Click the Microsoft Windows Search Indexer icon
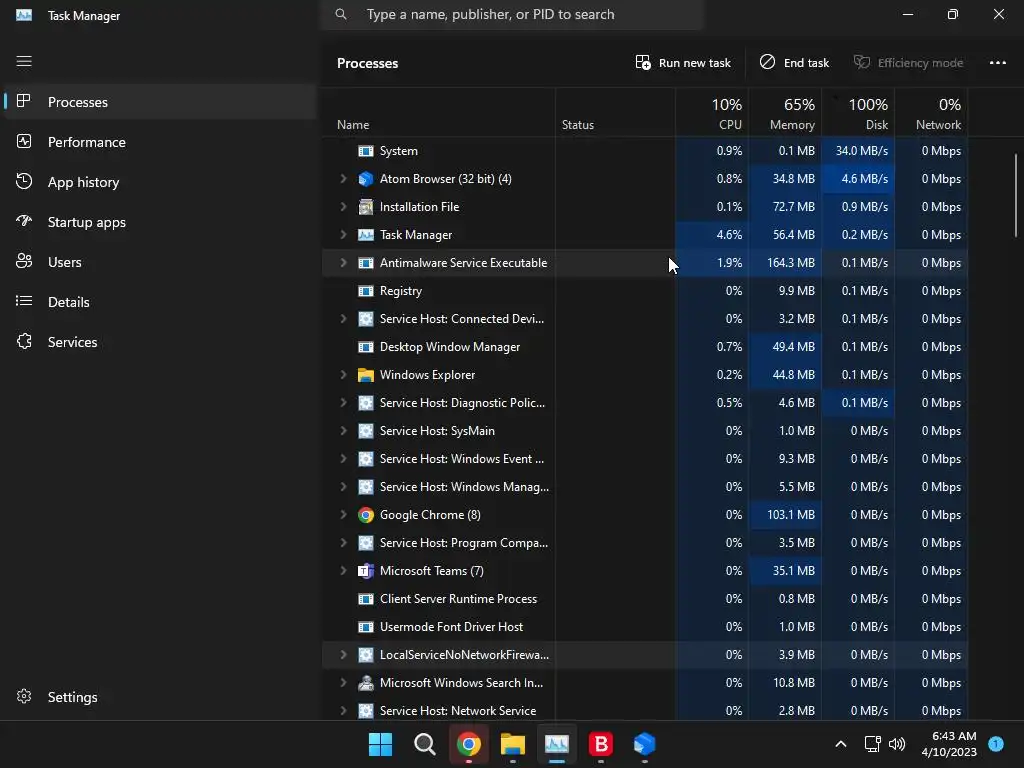The image size is (1024, 768). pyautogui.click(x=366, y=682)
